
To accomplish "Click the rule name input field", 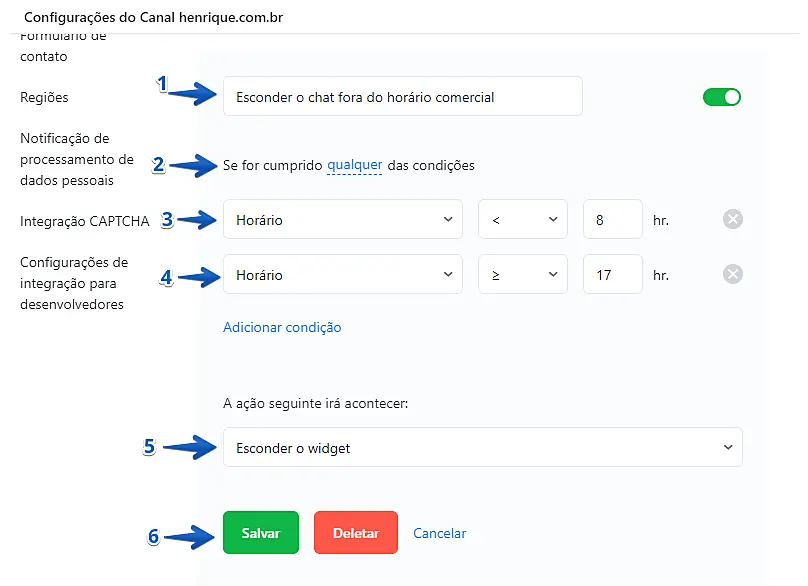I will (x=402, y=97).
